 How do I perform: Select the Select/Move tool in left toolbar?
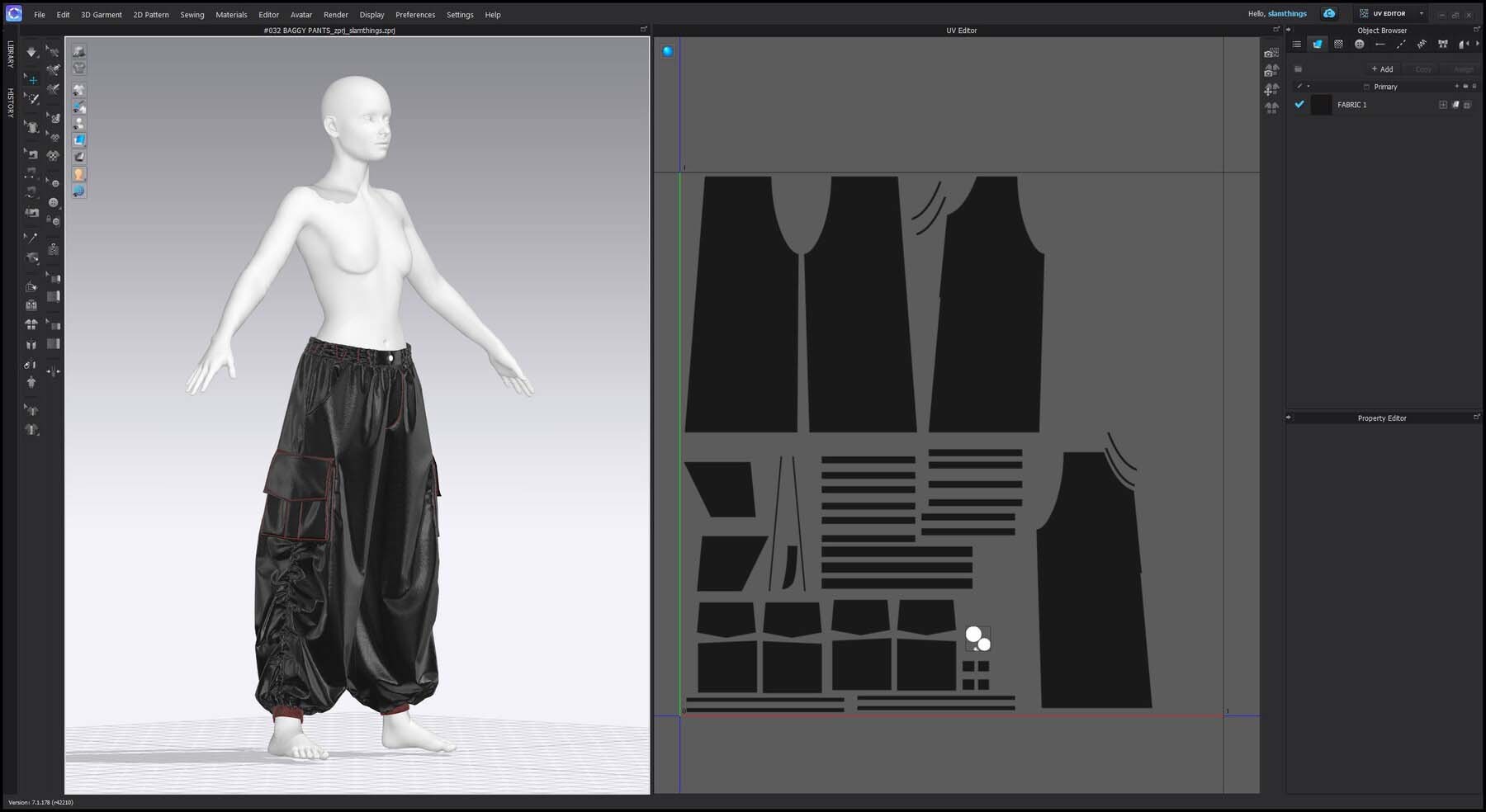[31, 79]
